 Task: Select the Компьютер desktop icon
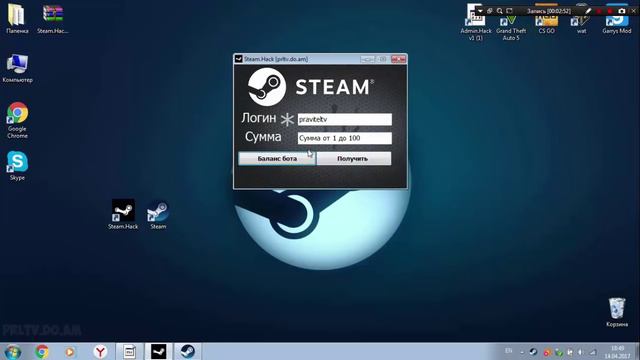tap(17, 68)
